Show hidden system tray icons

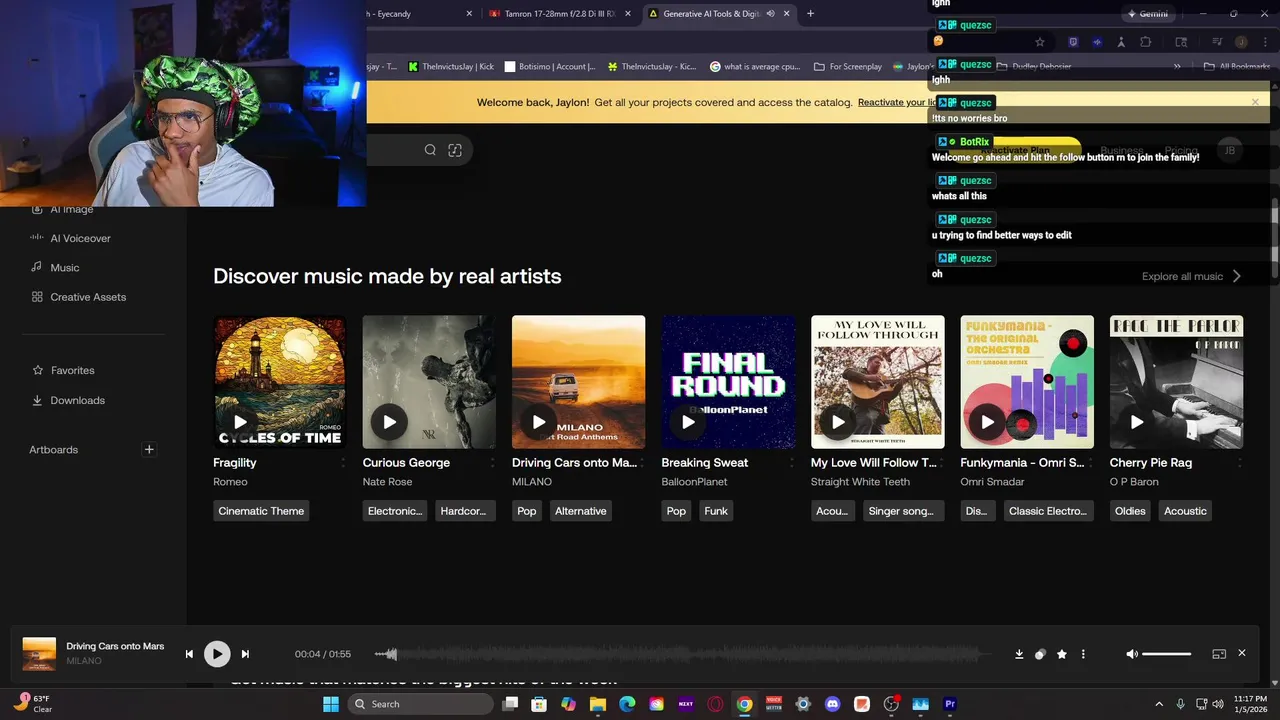(x=1159, y=704)
